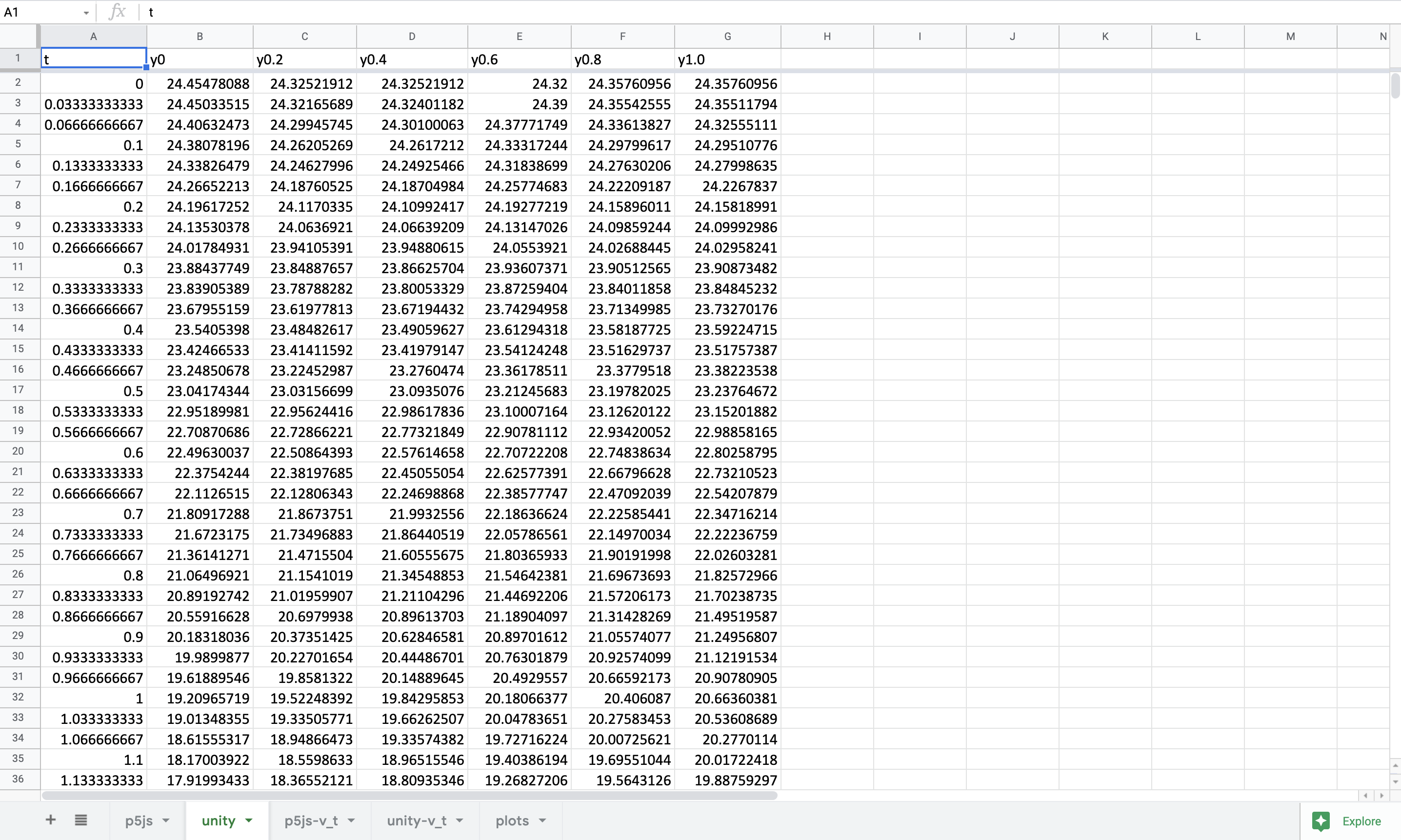
Task: Open the plots tab dropdown arrow
Action: pyautogui.click(x=542, y=821)
